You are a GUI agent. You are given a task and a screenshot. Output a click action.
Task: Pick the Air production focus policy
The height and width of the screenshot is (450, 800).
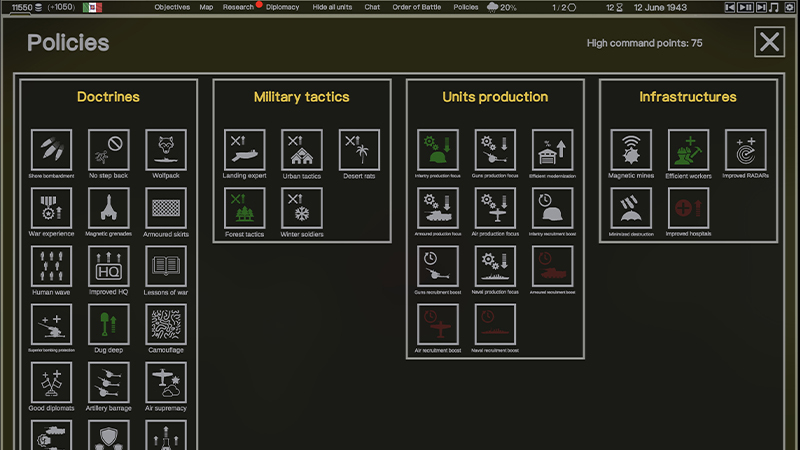point(495,208)
